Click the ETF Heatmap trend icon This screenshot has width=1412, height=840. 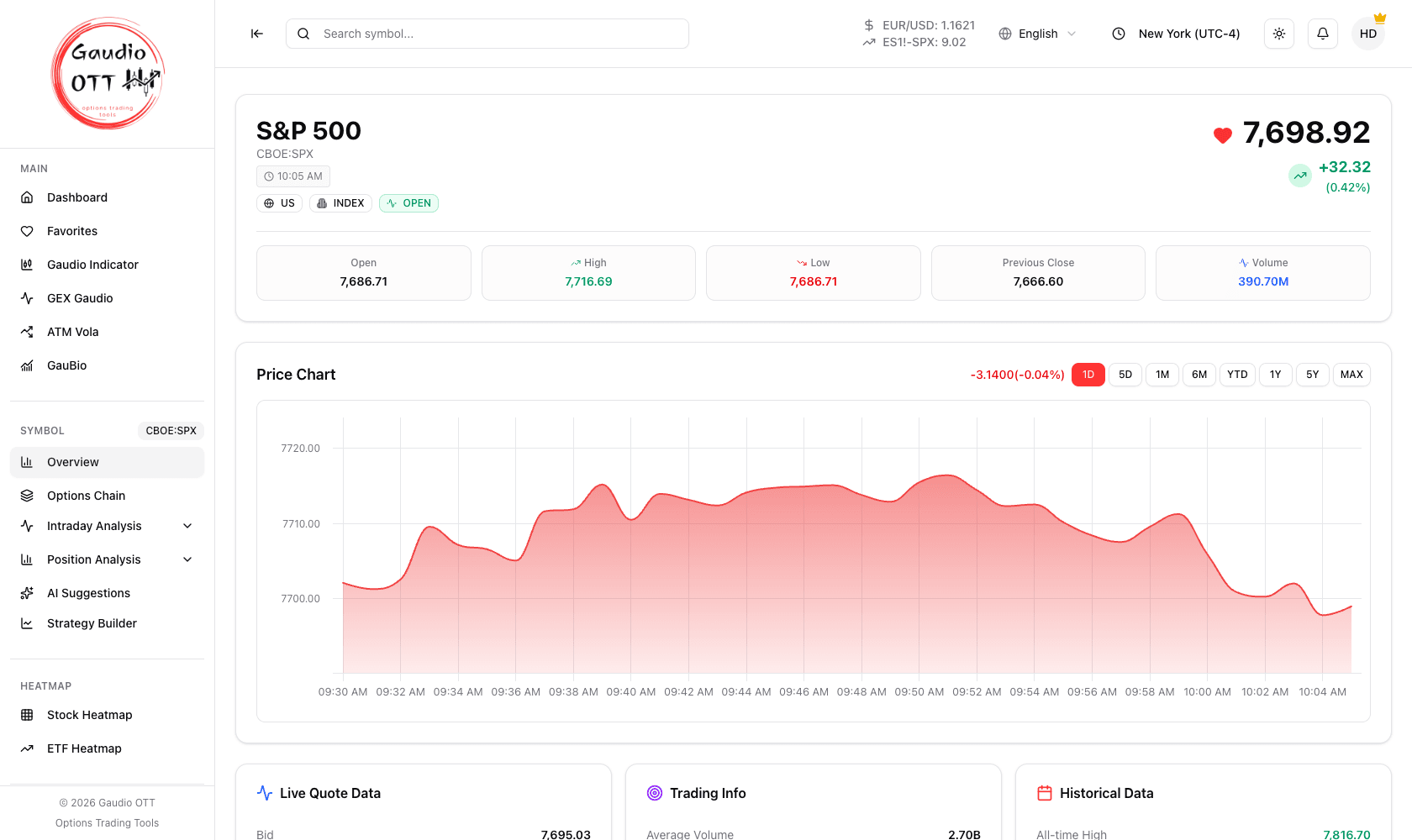point(27,748)
